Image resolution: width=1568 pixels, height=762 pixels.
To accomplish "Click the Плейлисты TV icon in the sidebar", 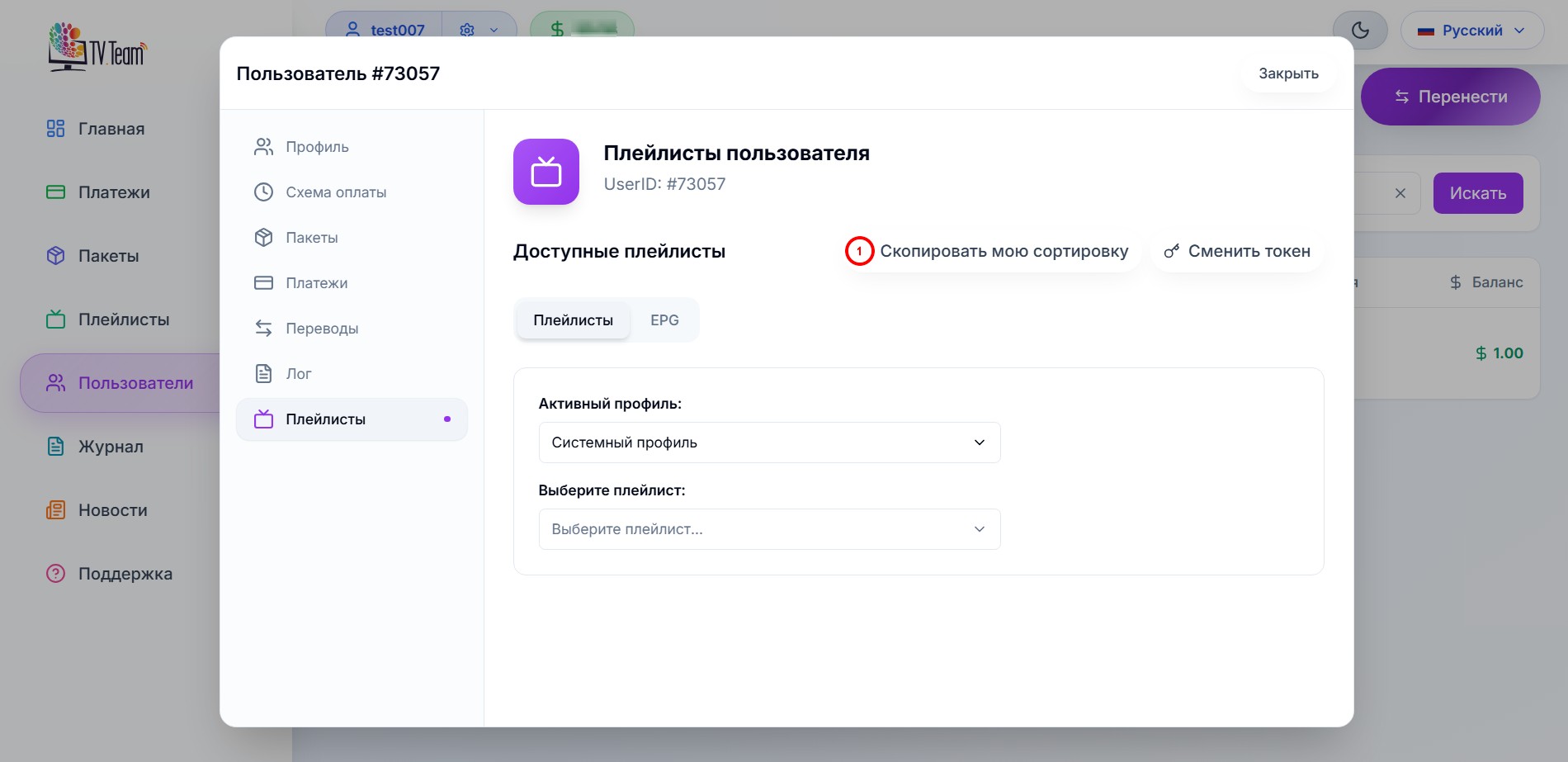I will pos(55,319).
